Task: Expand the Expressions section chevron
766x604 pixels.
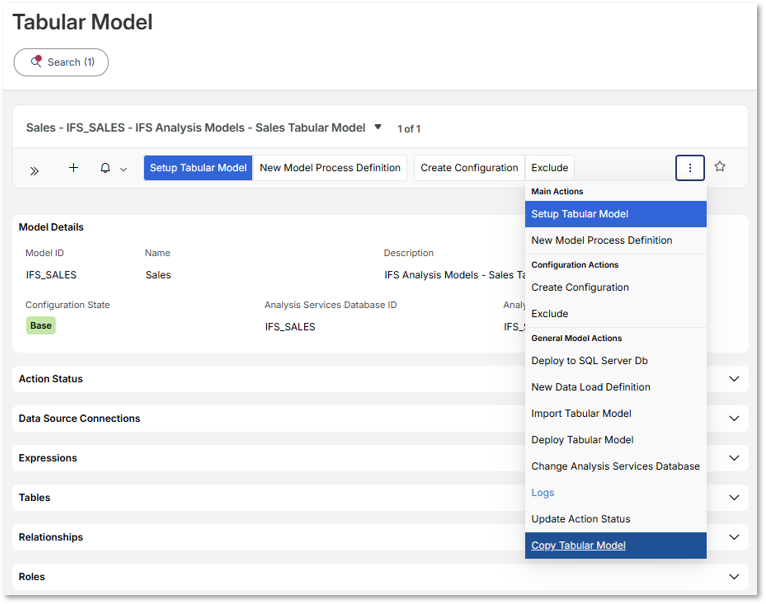Action: [x=734, y=458]
